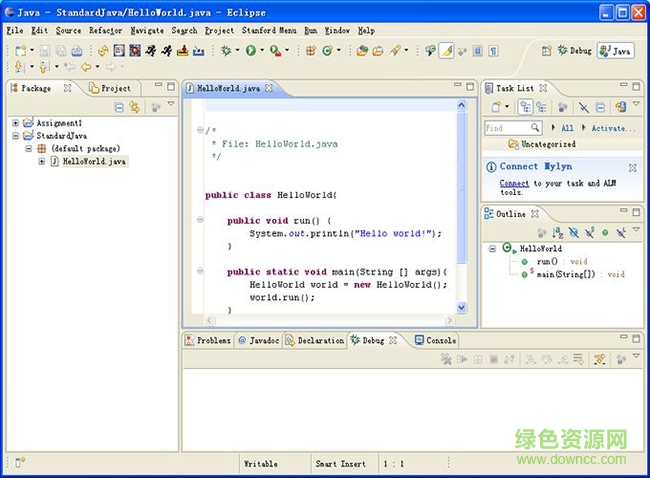Toggle Mark Occurrences in main toolbar

coord(447,50)
